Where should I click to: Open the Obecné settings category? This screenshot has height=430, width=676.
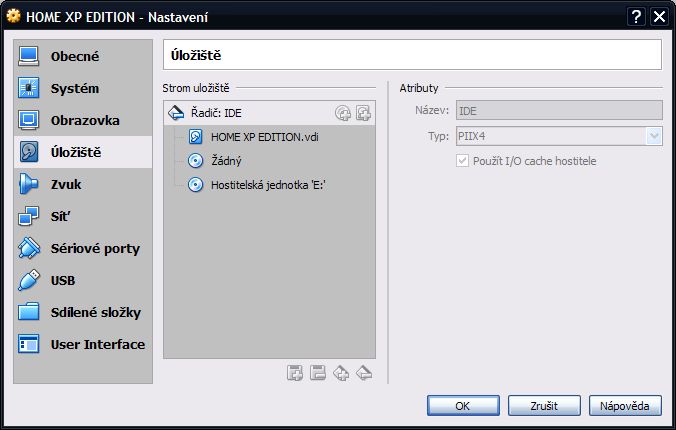click(83, 56)
